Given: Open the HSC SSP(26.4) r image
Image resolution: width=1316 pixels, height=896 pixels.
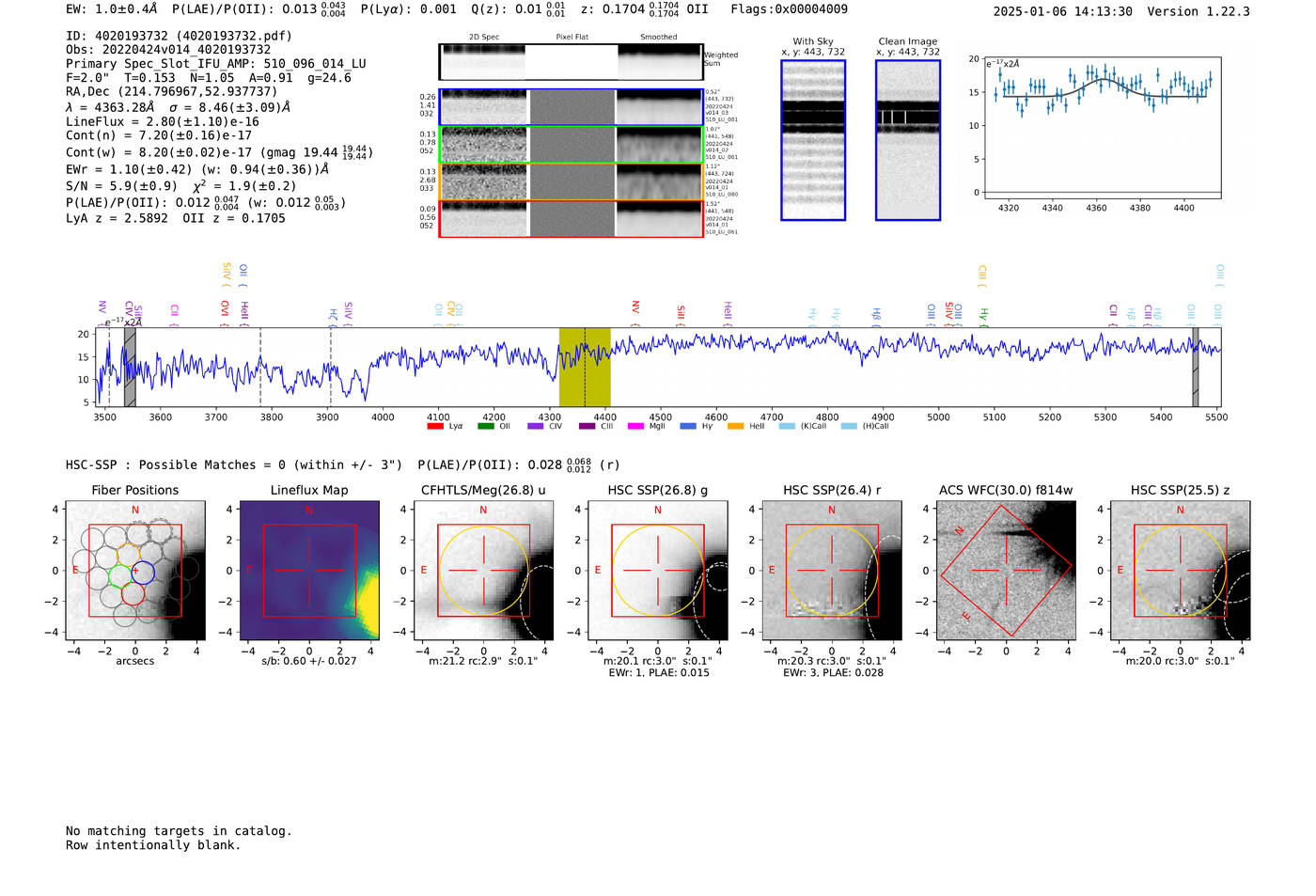Looking at the screenshot, I should pyautogui.click(x=832, y=571).
